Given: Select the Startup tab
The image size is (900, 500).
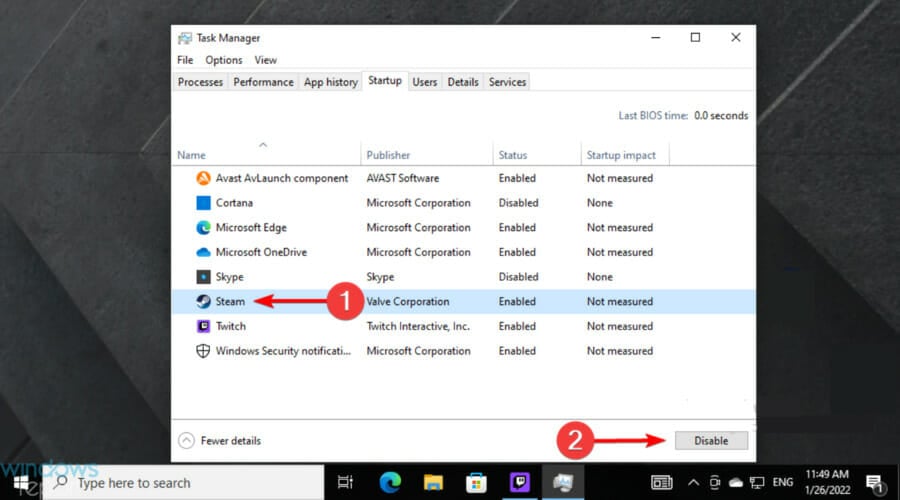Looking at the screenshot, I should coord(385,81).
